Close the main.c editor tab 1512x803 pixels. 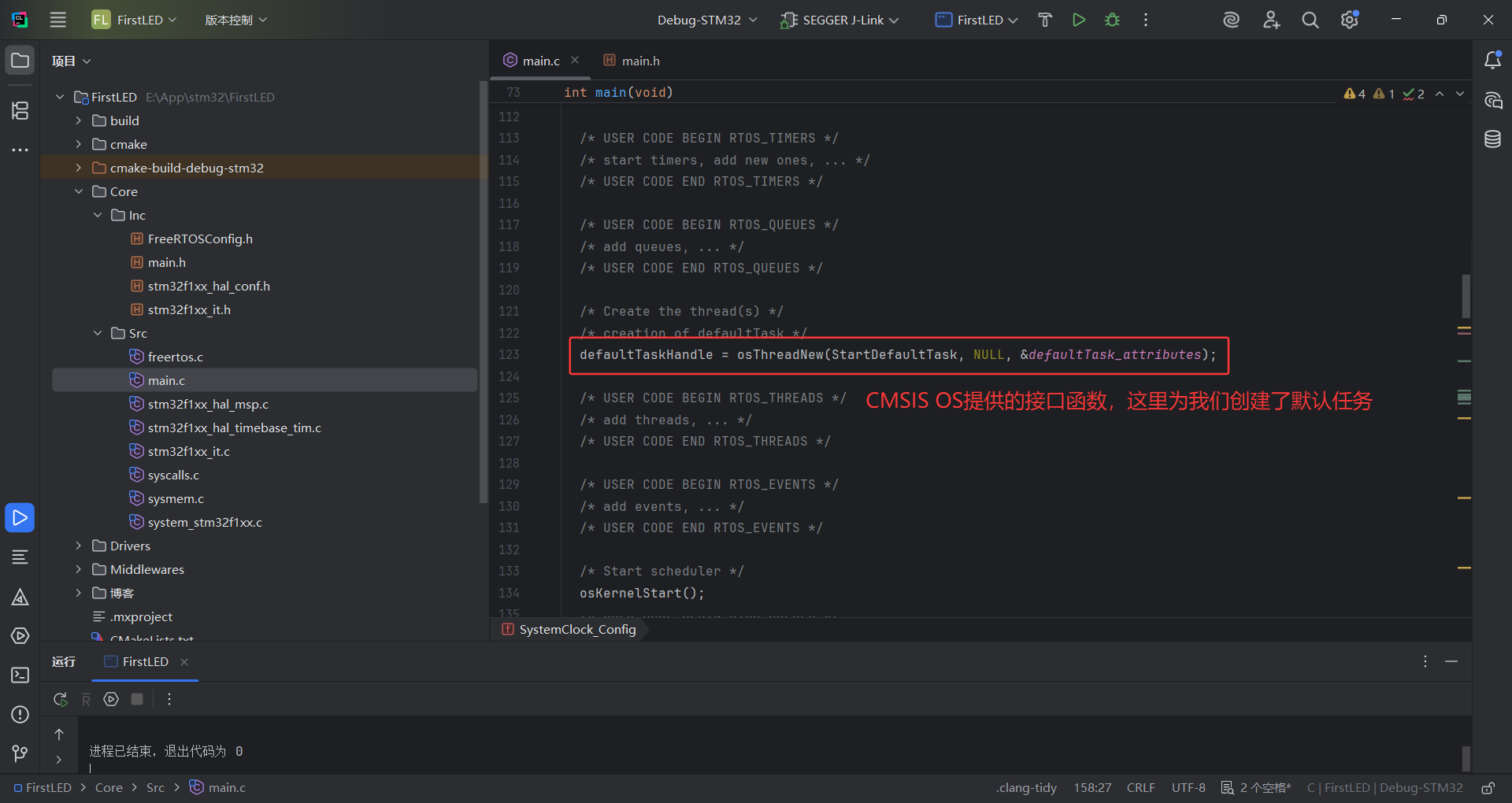[575, 61]
